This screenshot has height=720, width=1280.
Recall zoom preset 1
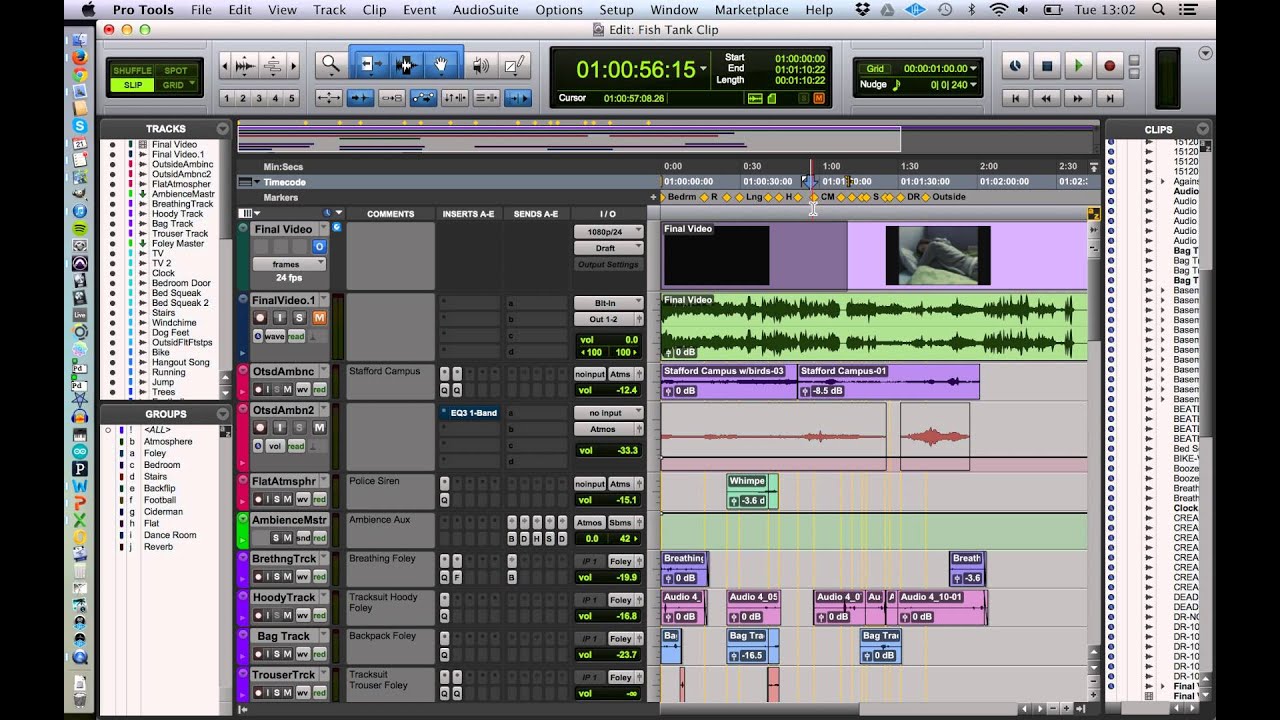pos(227,98)
